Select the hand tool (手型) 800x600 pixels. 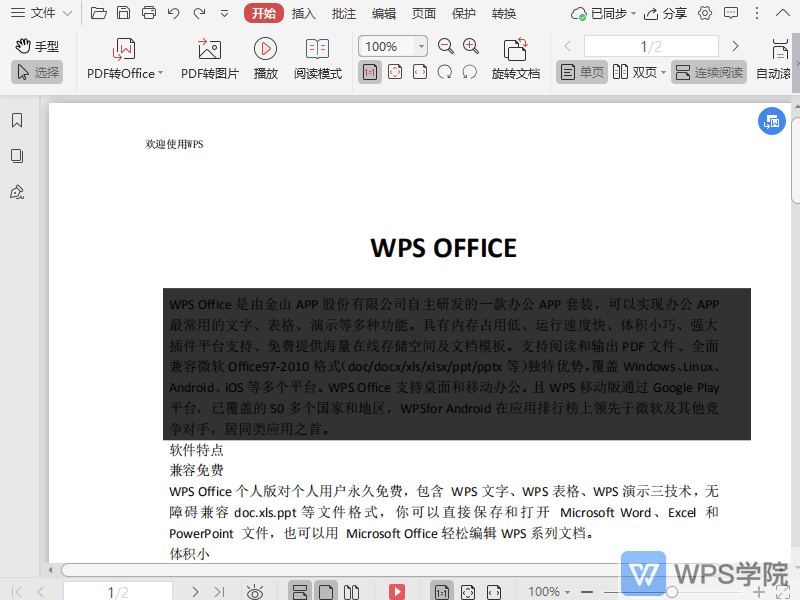click(x=37, y=44)
